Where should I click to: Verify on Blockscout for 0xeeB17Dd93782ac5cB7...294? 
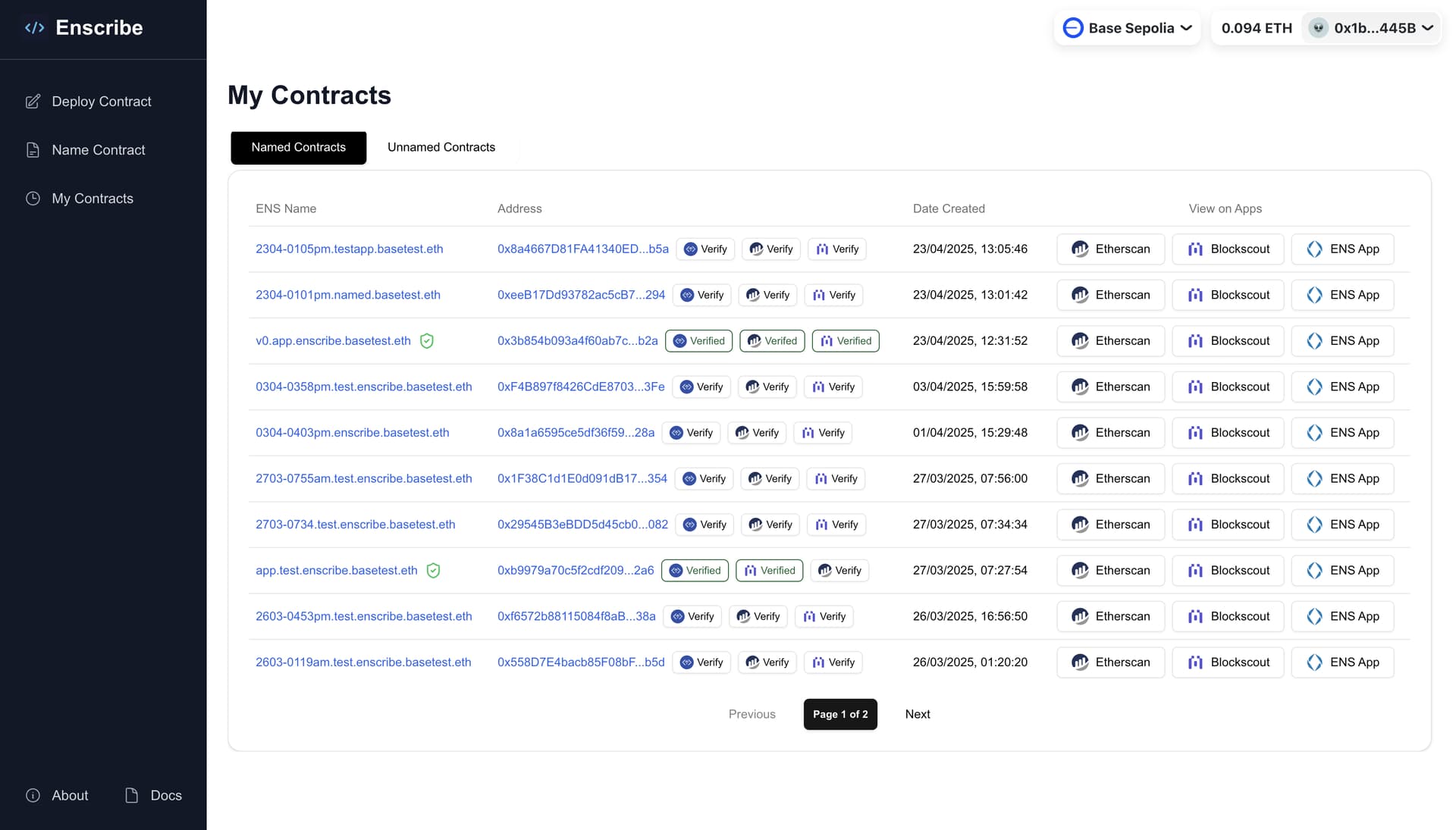[834, 295]
